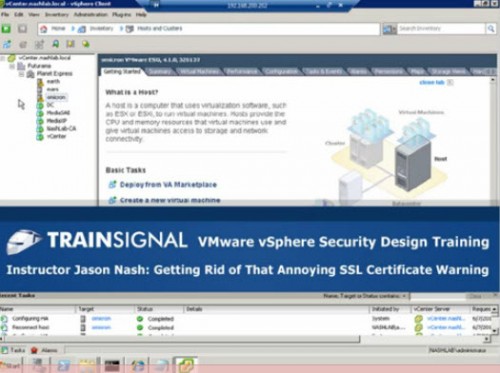Select the DC virtual machine icon
500x373 pixels.
pos(40,105)
